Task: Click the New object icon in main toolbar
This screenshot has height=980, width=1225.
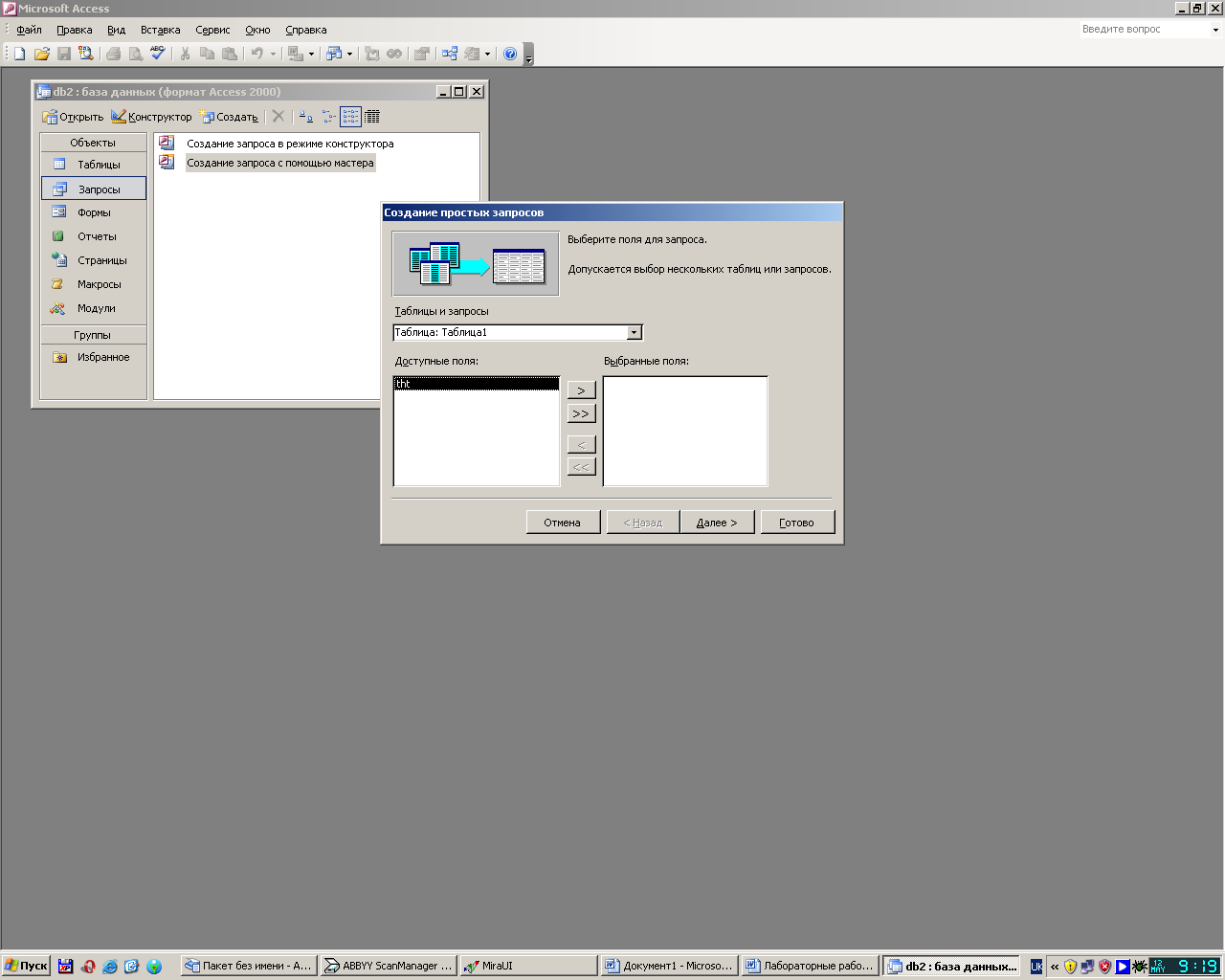Action: pos(473,54)
